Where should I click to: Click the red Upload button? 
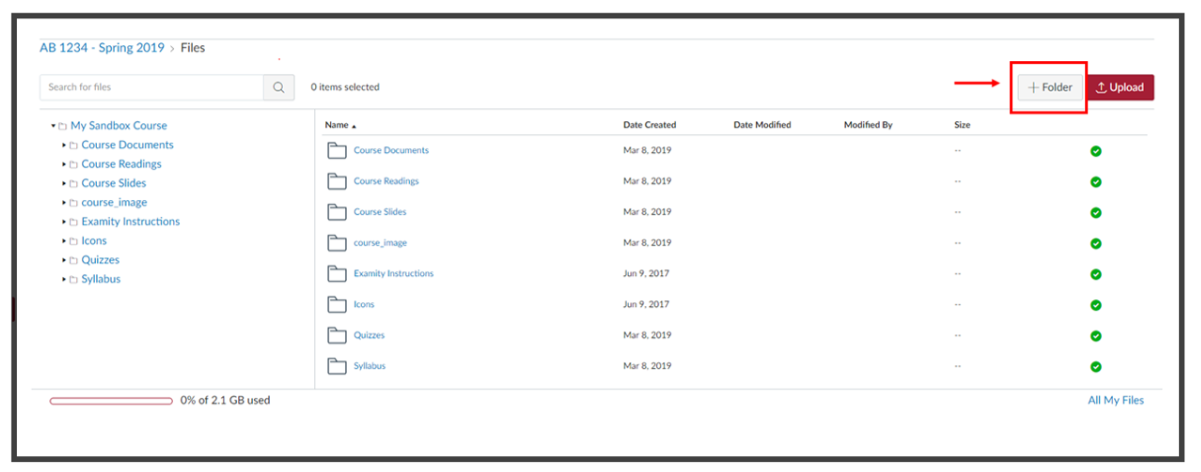1120,88
